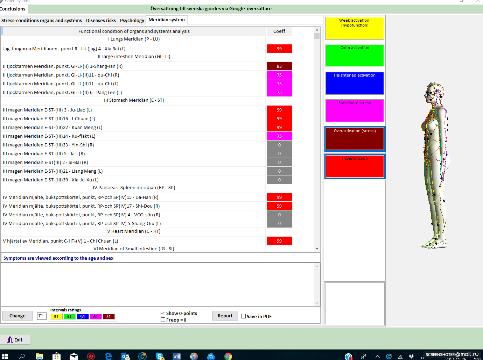Screen dimensions: 483x360
Task: Launch Google Chrome from the taskbar
Action: 228,356
